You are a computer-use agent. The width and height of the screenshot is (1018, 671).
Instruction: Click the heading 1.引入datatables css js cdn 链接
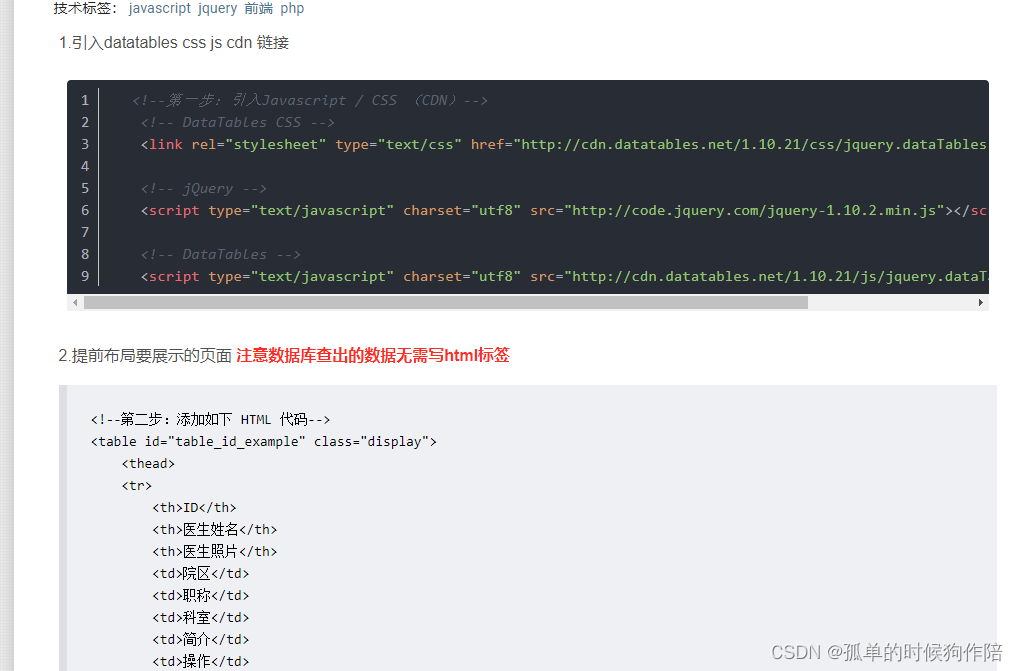(173, 42)
